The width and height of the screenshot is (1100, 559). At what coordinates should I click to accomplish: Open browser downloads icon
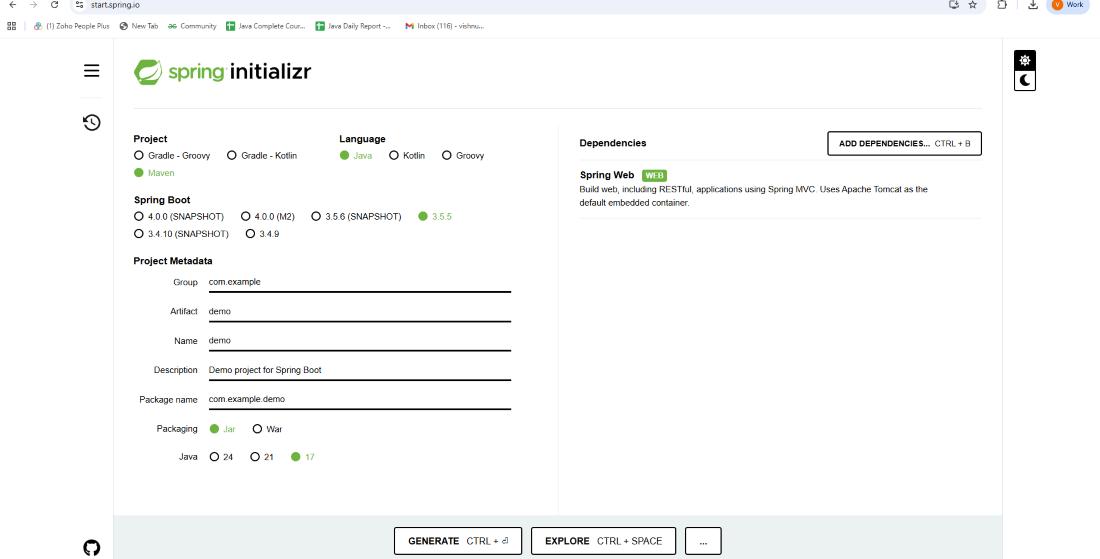click(x=1033, y=5)
